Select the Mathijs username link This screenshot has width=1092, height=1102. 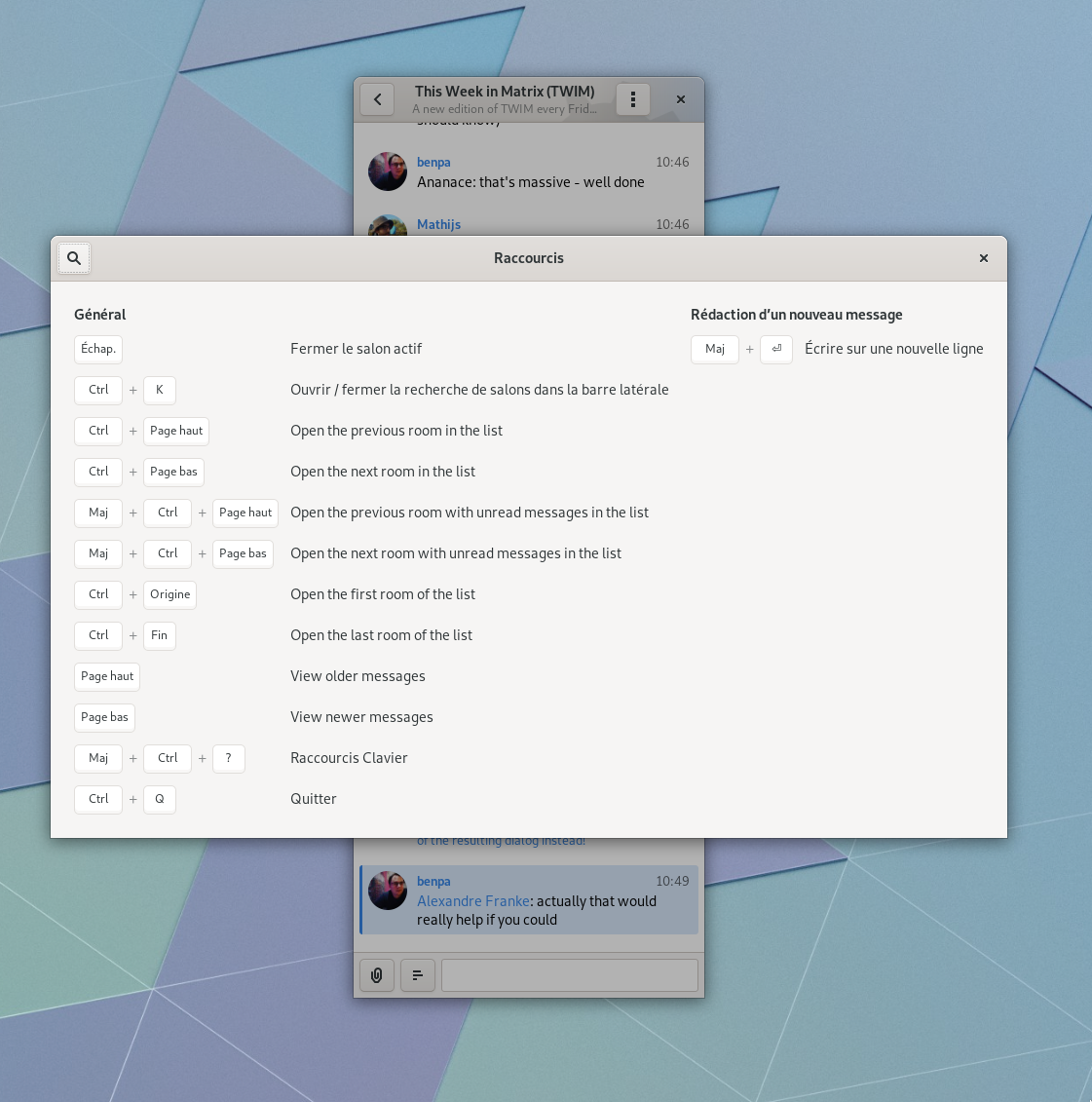(438, 224)
